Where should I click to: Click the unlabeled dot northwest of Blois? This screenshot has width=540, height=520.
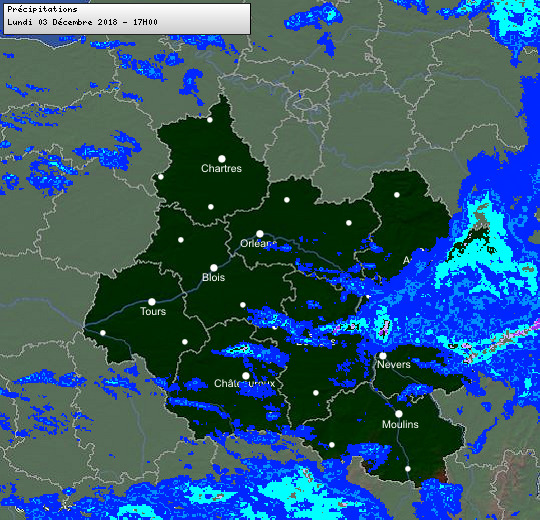click(181, 240)
